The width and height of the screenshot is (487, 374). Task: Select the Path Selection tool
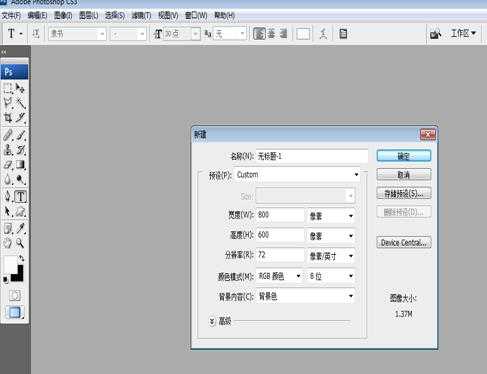8,212
